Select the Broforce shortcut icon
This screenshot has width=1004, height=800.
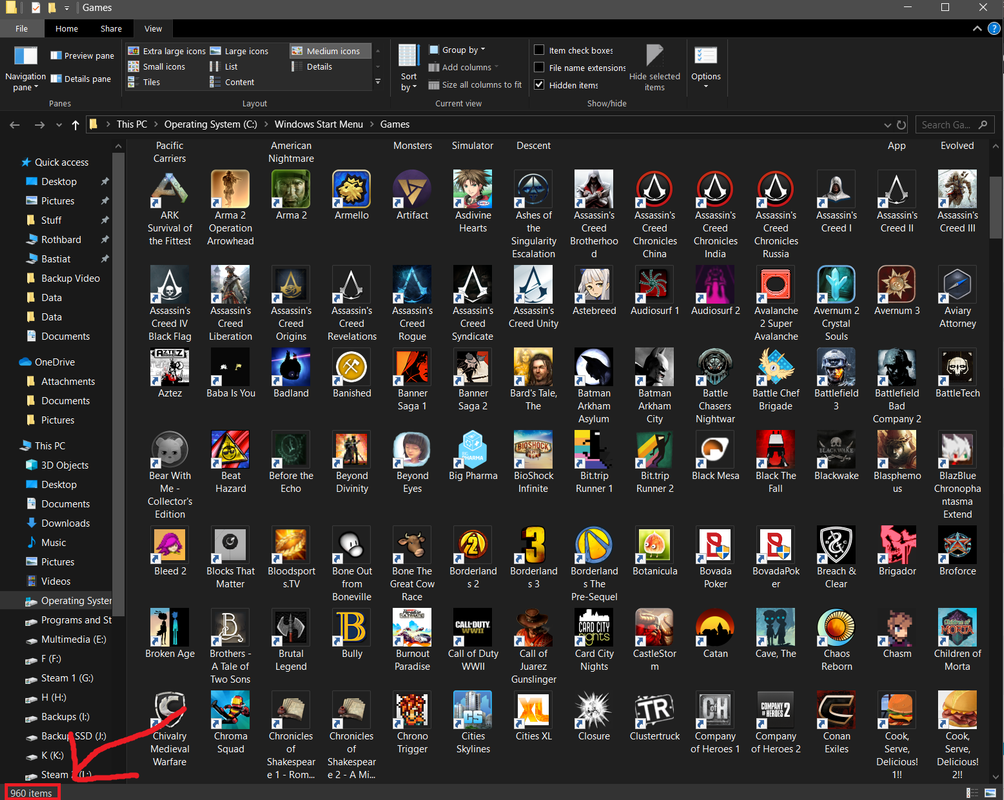coord(957,545)
